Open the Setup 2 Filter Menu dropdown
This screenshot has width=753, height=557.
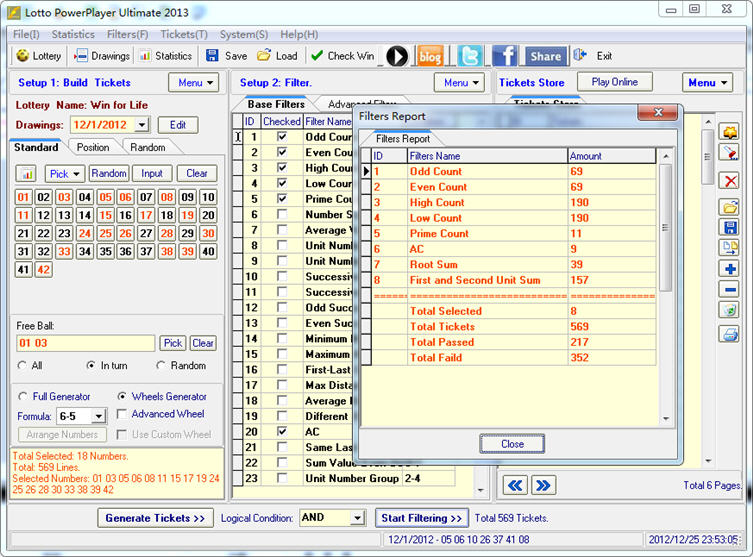pyautogui.click(x=459, y=83)
